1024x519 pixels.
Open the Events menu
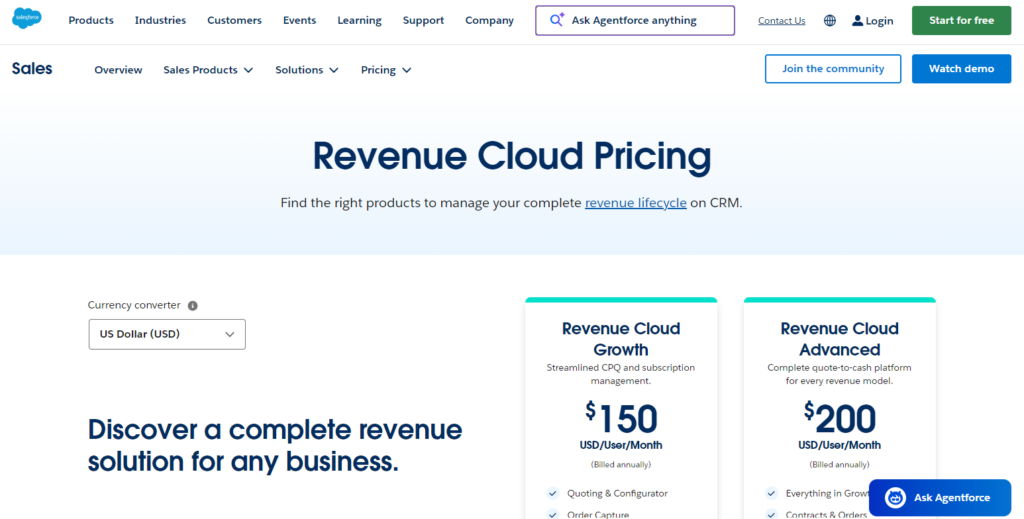click(x=299, y=20)
